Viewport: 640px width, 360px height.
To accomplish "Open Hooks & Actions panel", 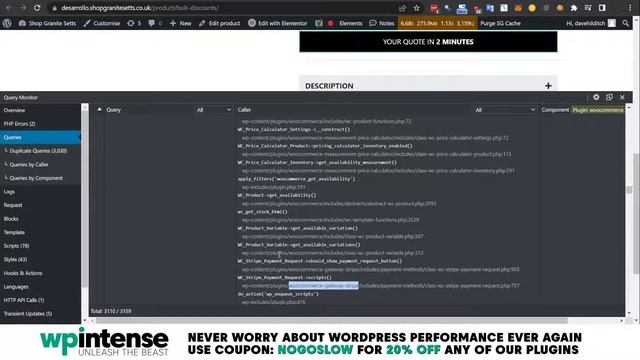I will tap(40, 273).
